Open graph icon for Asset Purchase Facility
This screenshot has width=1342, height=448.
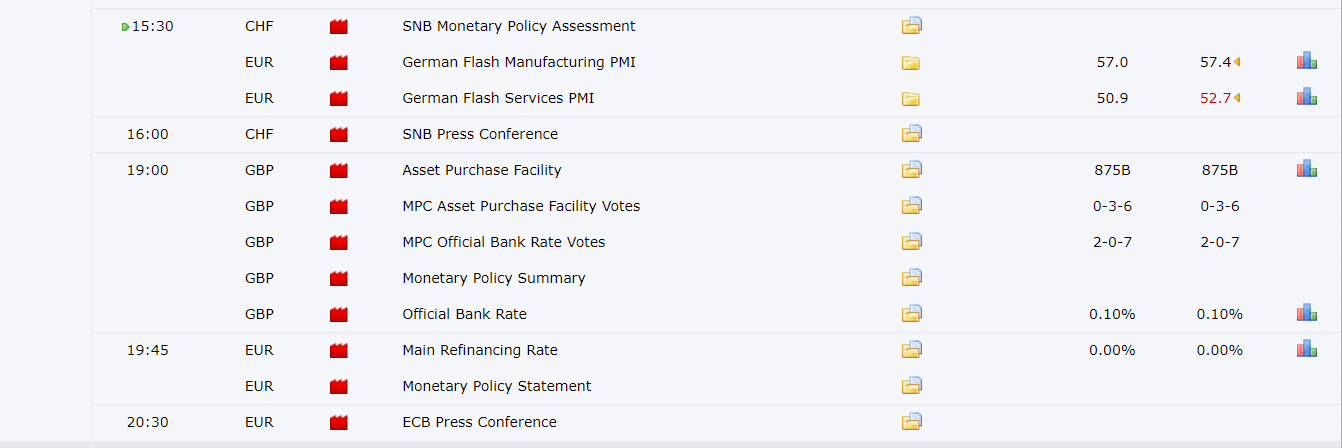tap(1307, 169)
